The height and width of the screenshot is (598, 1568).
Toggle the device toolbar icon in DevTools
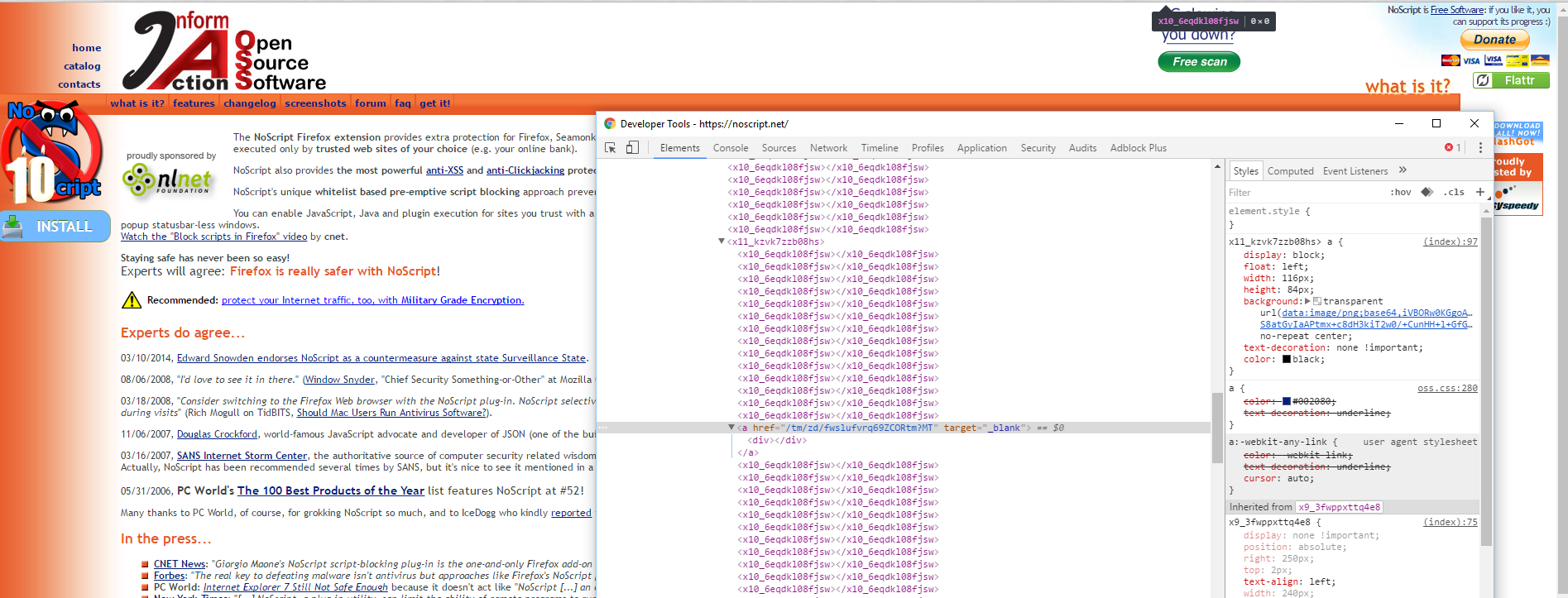tap(632, 147)
